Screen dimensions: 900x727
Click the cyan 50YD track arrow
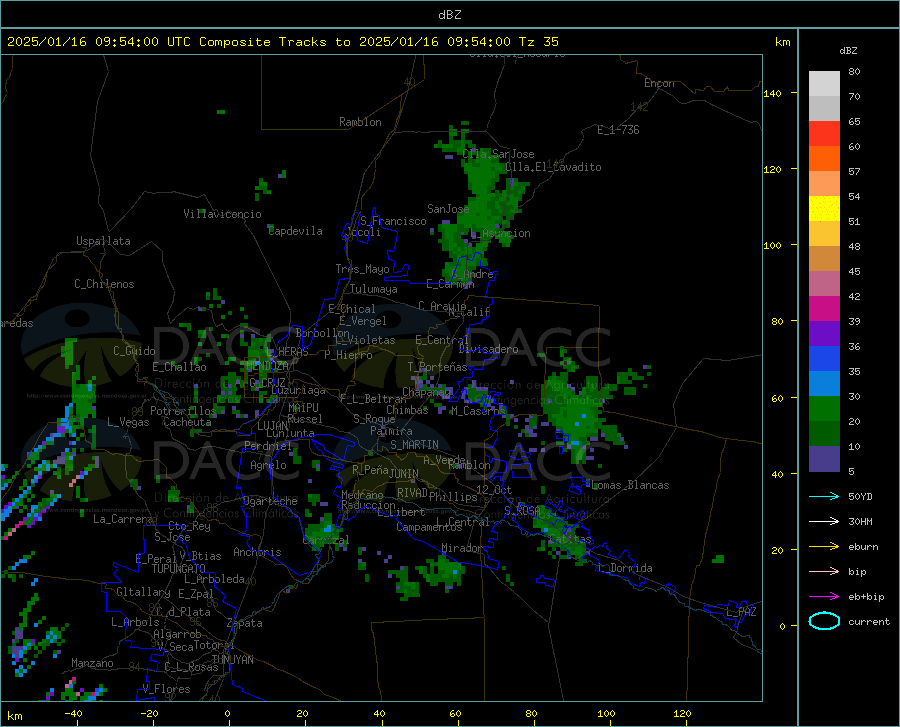tap(824, 496)
